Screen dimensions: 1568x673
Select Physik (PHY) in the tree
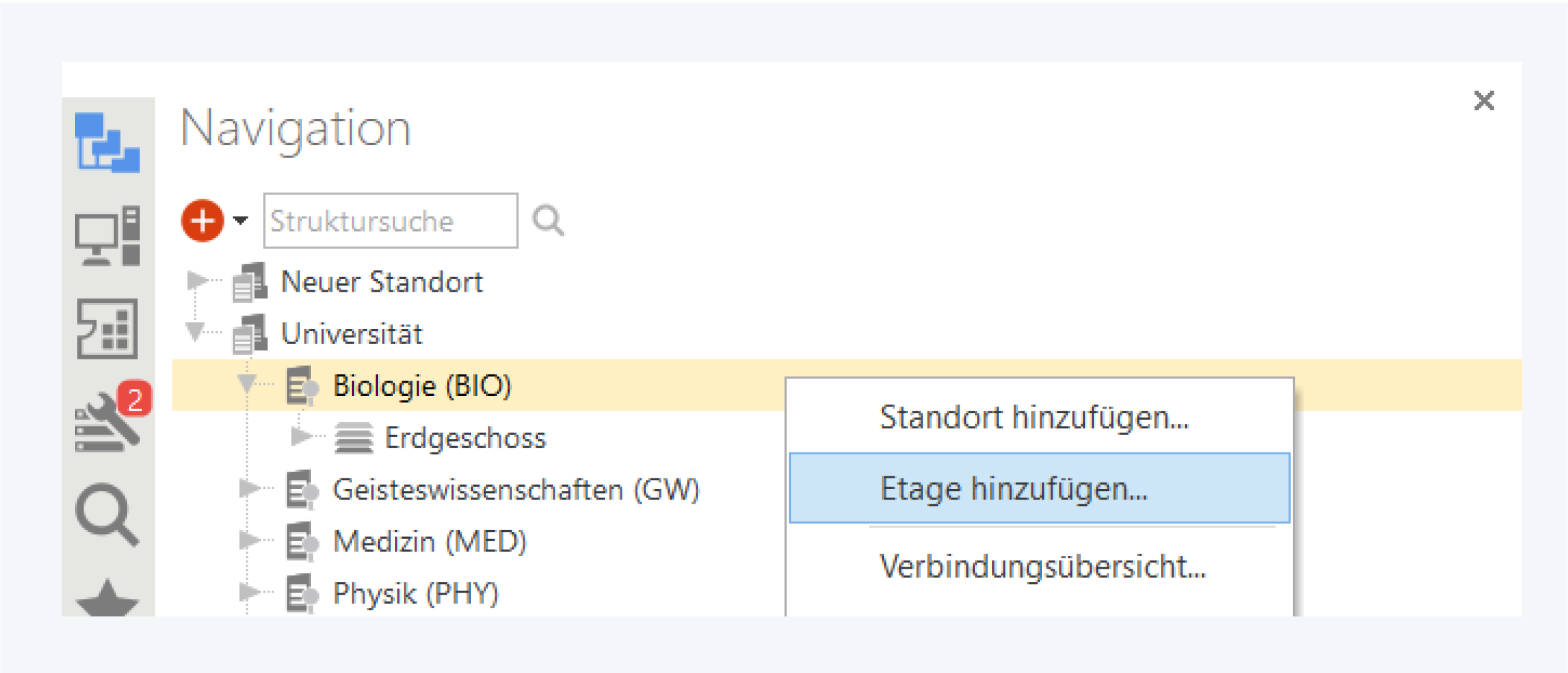(415, 593)
